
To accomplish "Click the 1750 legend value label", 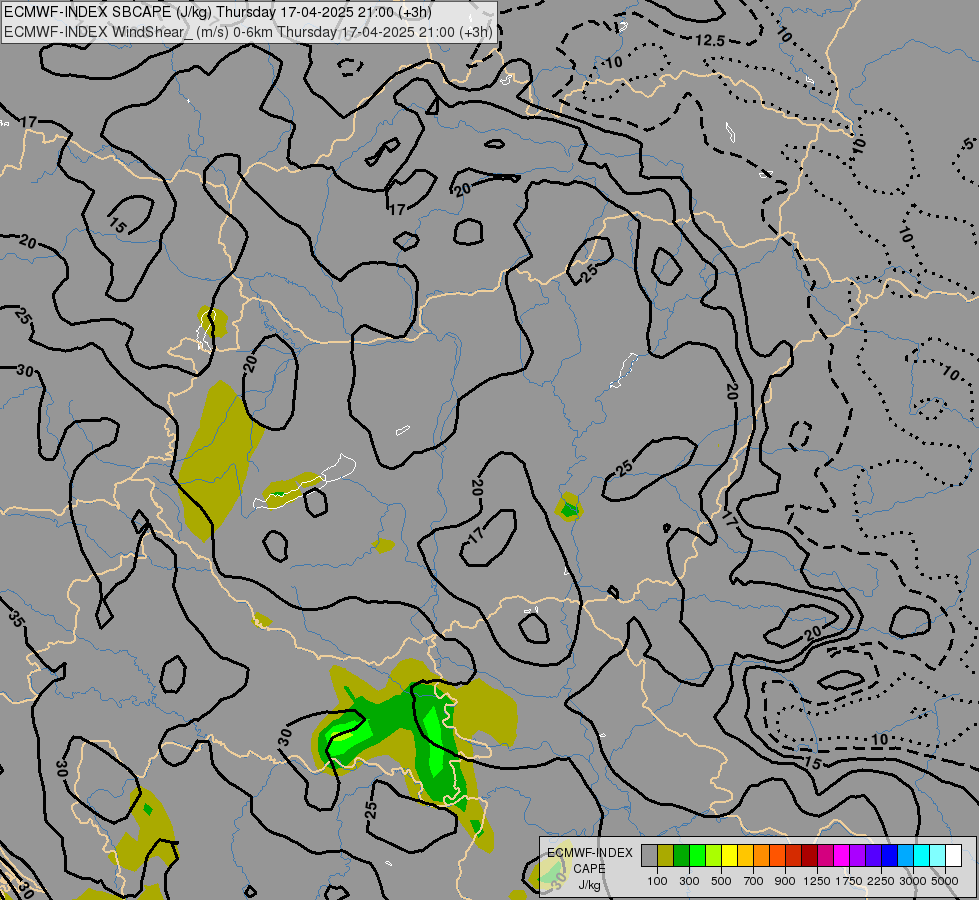I will (849, 881).
